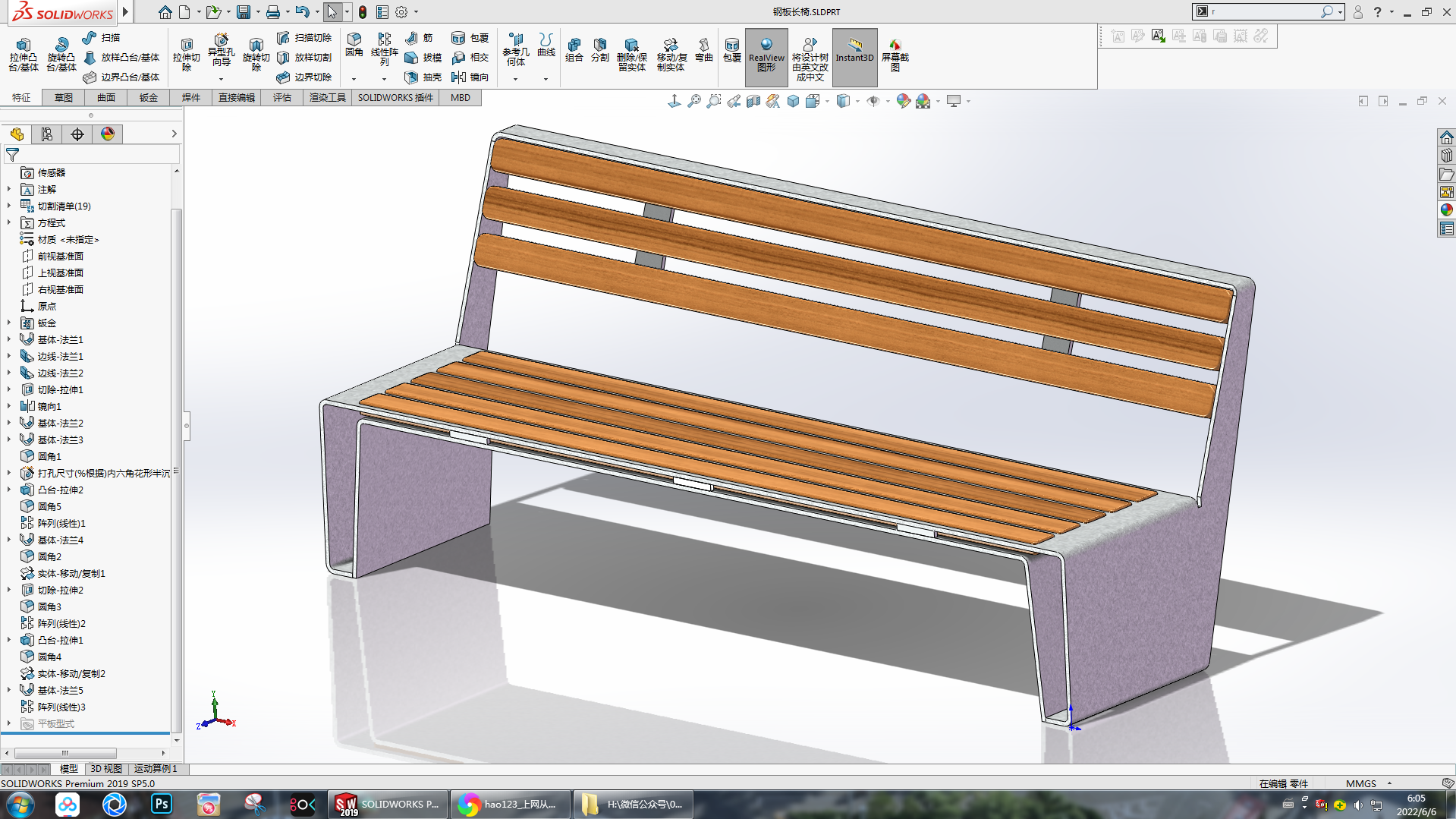Switch to the 运动算例 1 motion study tab

pyautogui.click(x=156, y=769)
